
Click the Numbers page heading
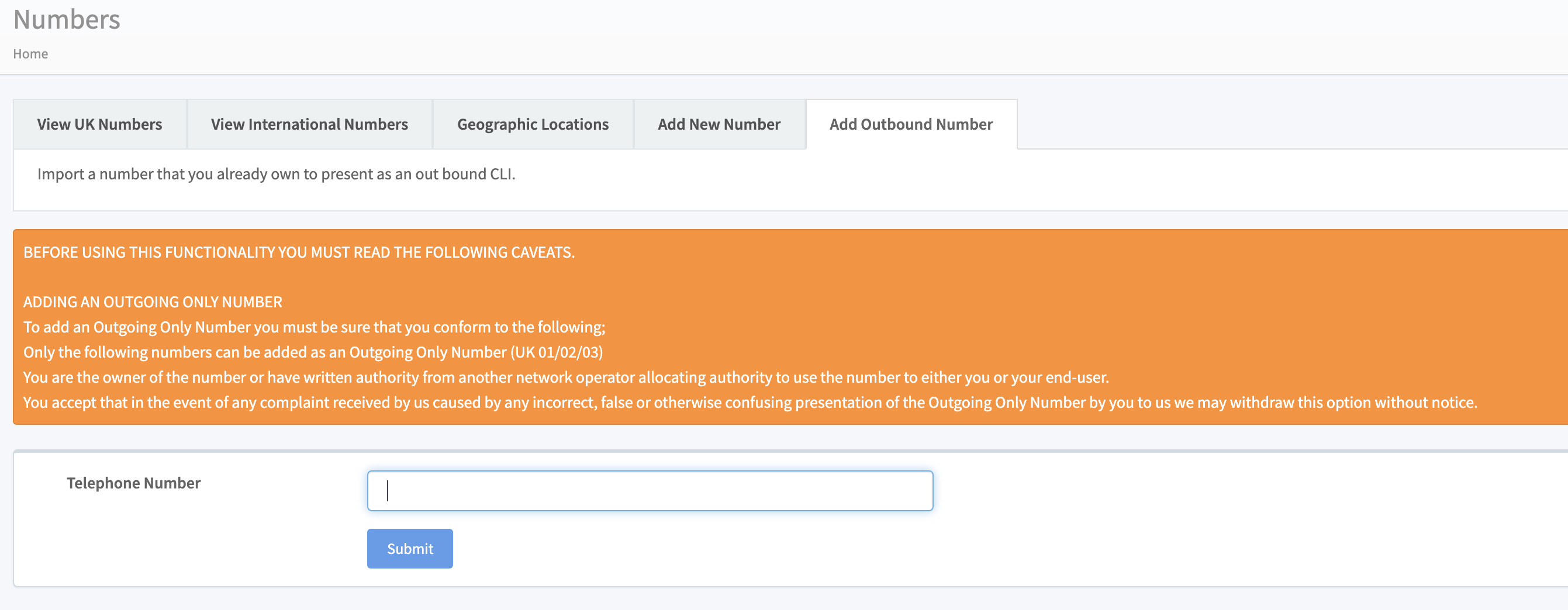point(67,19)
